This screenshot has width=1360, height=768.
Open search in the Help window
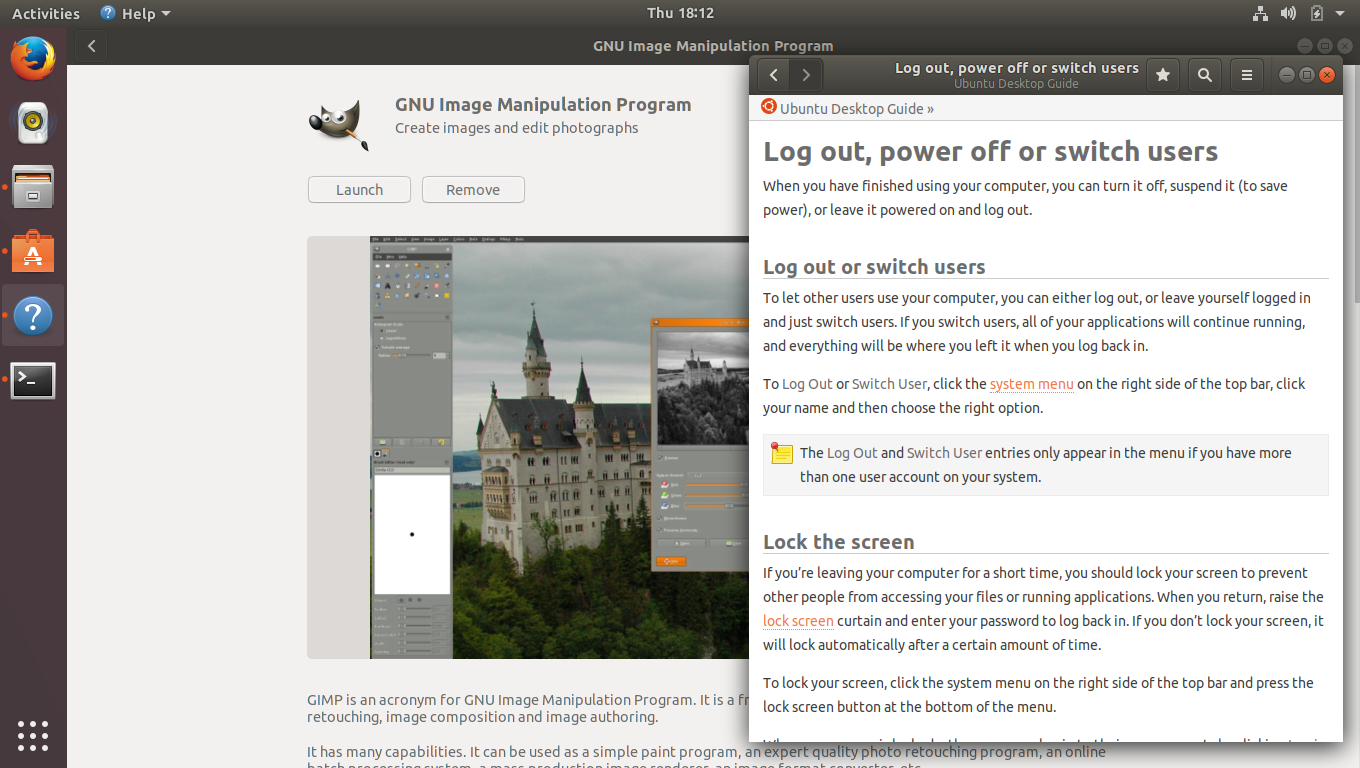[1205, 75]
